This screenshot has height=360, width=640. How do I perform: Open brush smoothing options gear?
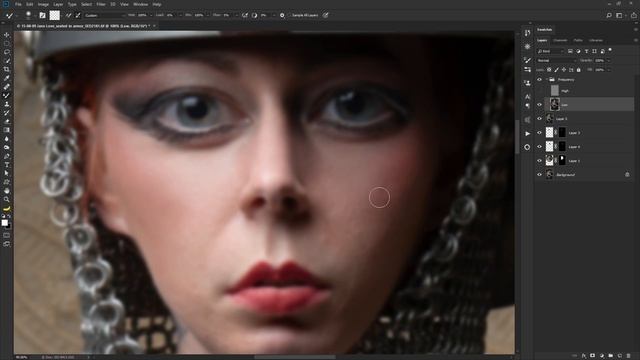282,15
